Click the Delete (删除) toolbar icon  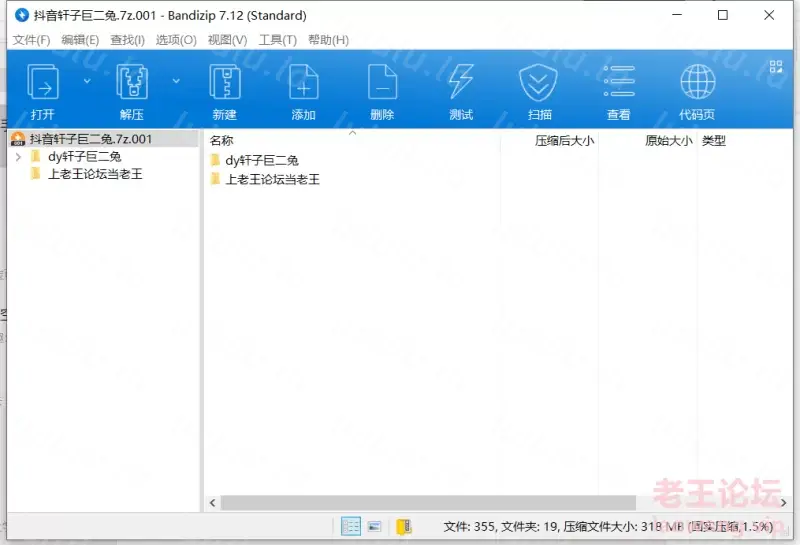click(383, 82)
